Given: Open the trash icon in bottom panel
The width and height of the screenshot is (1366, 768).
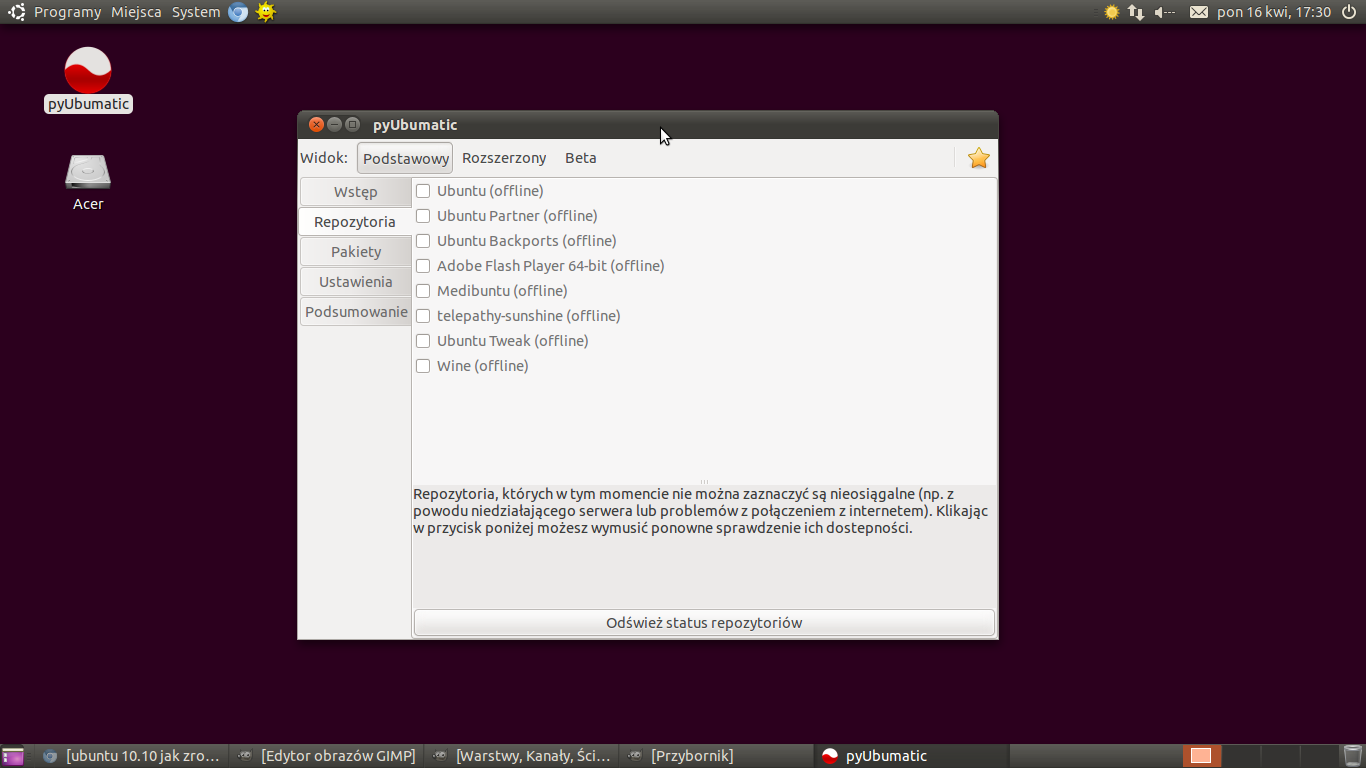Looking at the screenshot, I should click(x=1353, y=756).
